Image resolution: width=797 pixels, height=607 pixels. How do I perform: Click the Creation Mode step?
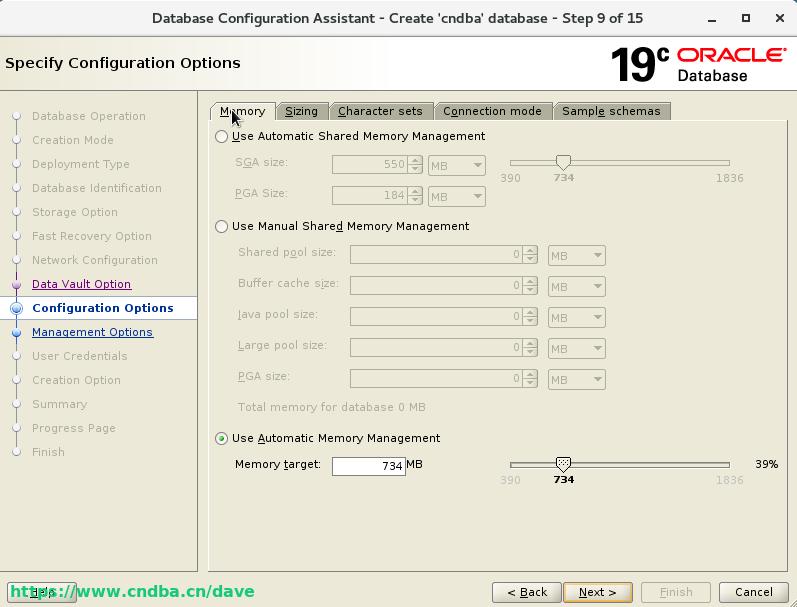click(73, 140)
